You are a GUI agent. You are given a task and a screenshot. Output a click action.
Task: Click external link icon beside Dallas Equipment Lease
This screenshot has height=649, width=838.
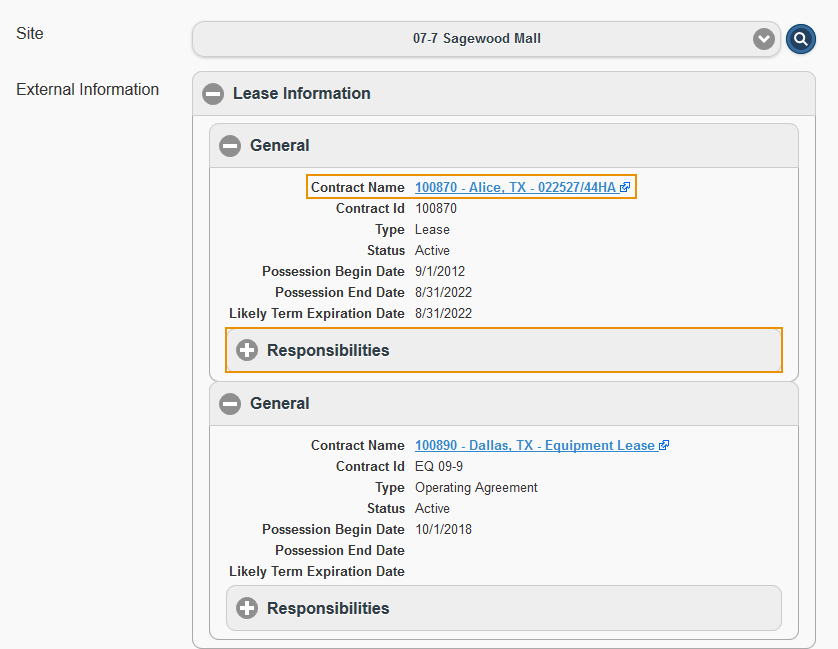pyautogui.click(x=666, y=445)
